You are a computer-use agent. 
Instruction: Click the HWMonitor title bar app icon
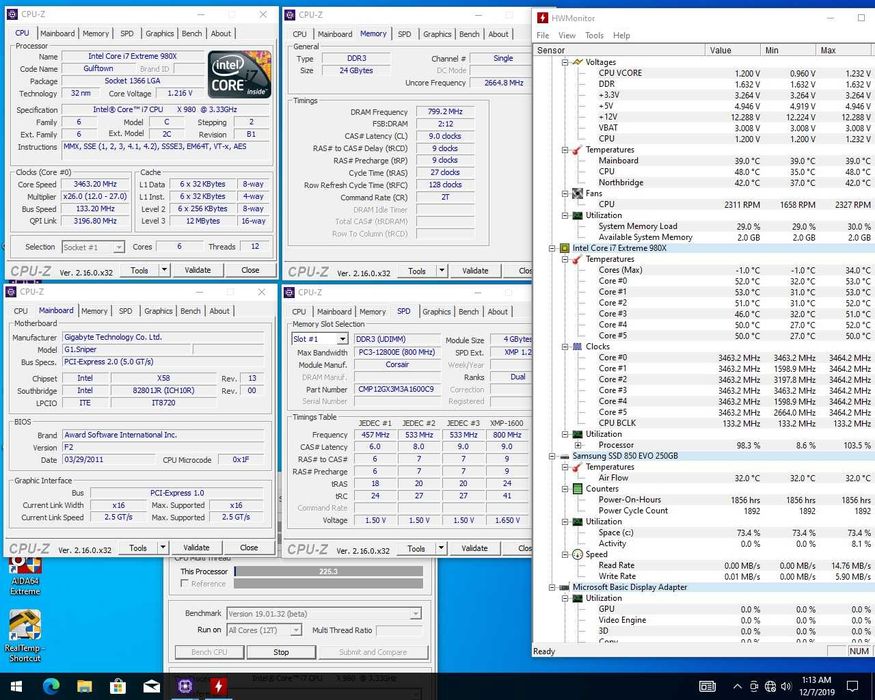click(542, 18)
